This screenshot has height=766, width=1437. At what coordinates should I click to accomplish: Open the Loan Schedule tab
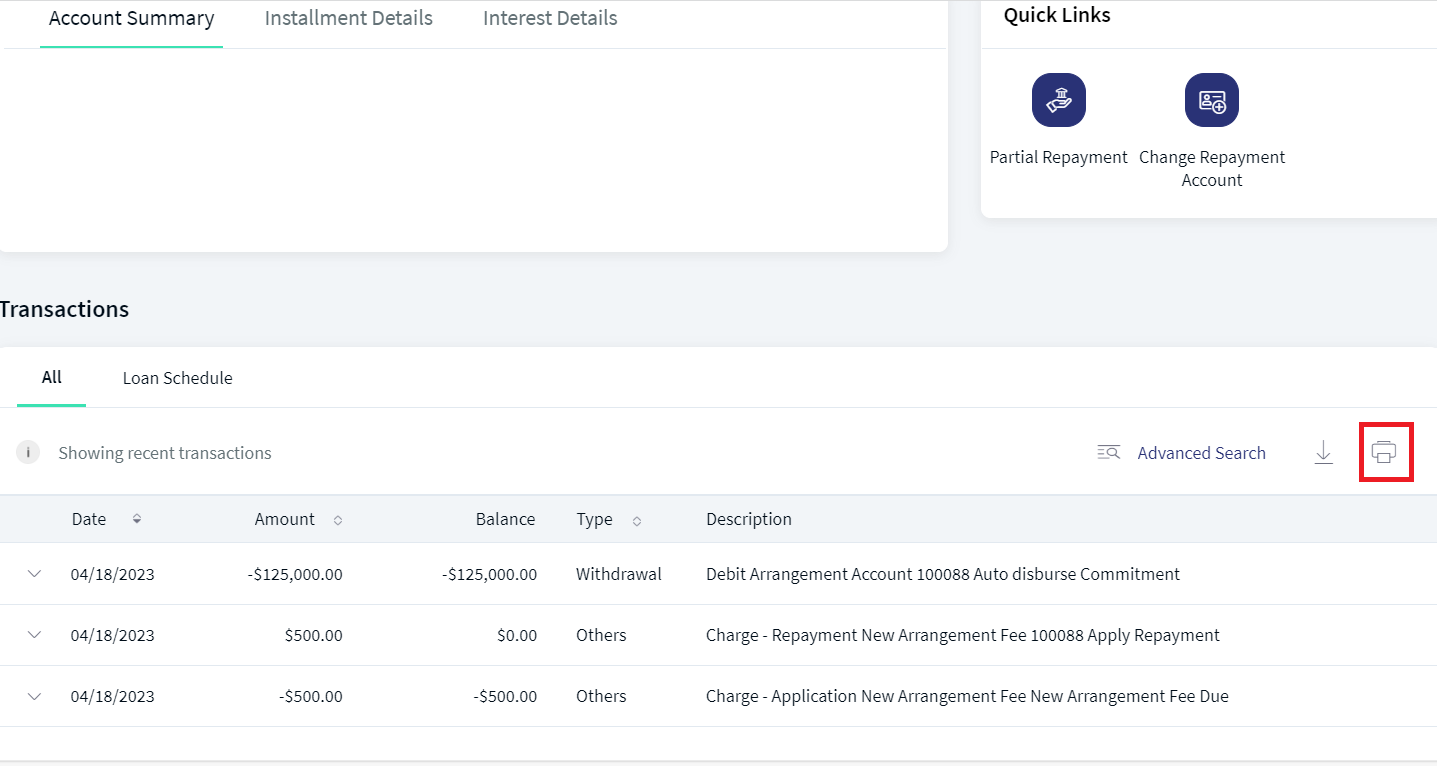click(178, 378)
